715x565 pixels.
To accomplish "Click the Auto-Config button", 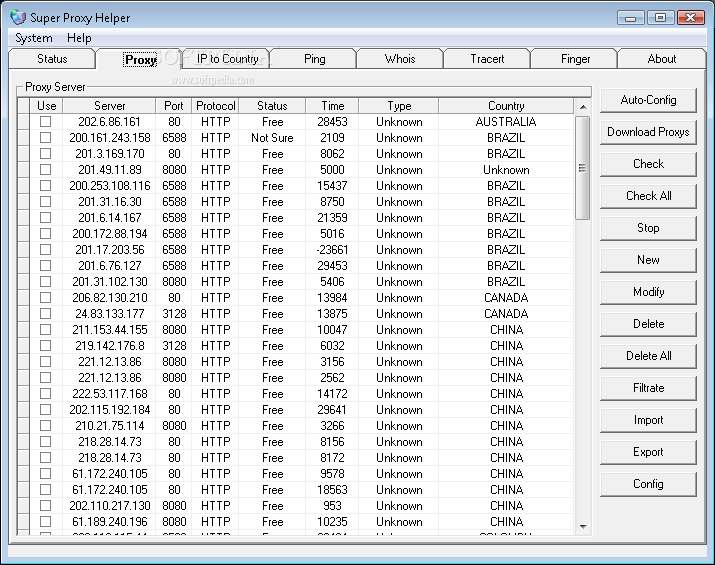I will click(x=648, y=100).
